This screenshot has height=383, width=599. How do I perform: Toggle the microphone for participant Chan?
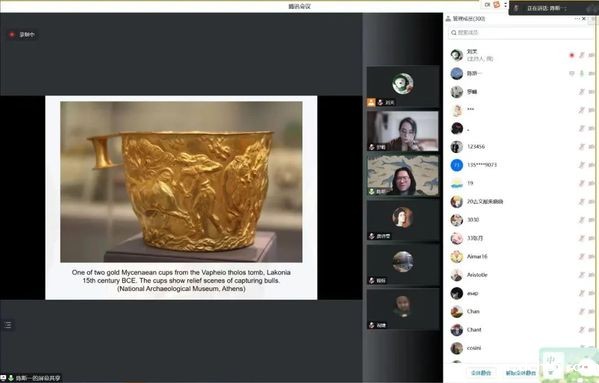(x=581, y=312)
